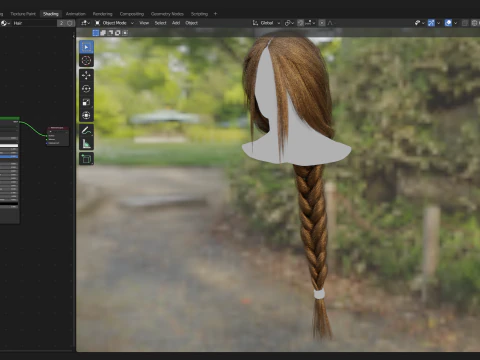Set selection mode to extend
This screenshot has width=480, height=360.
click(103, 33)
